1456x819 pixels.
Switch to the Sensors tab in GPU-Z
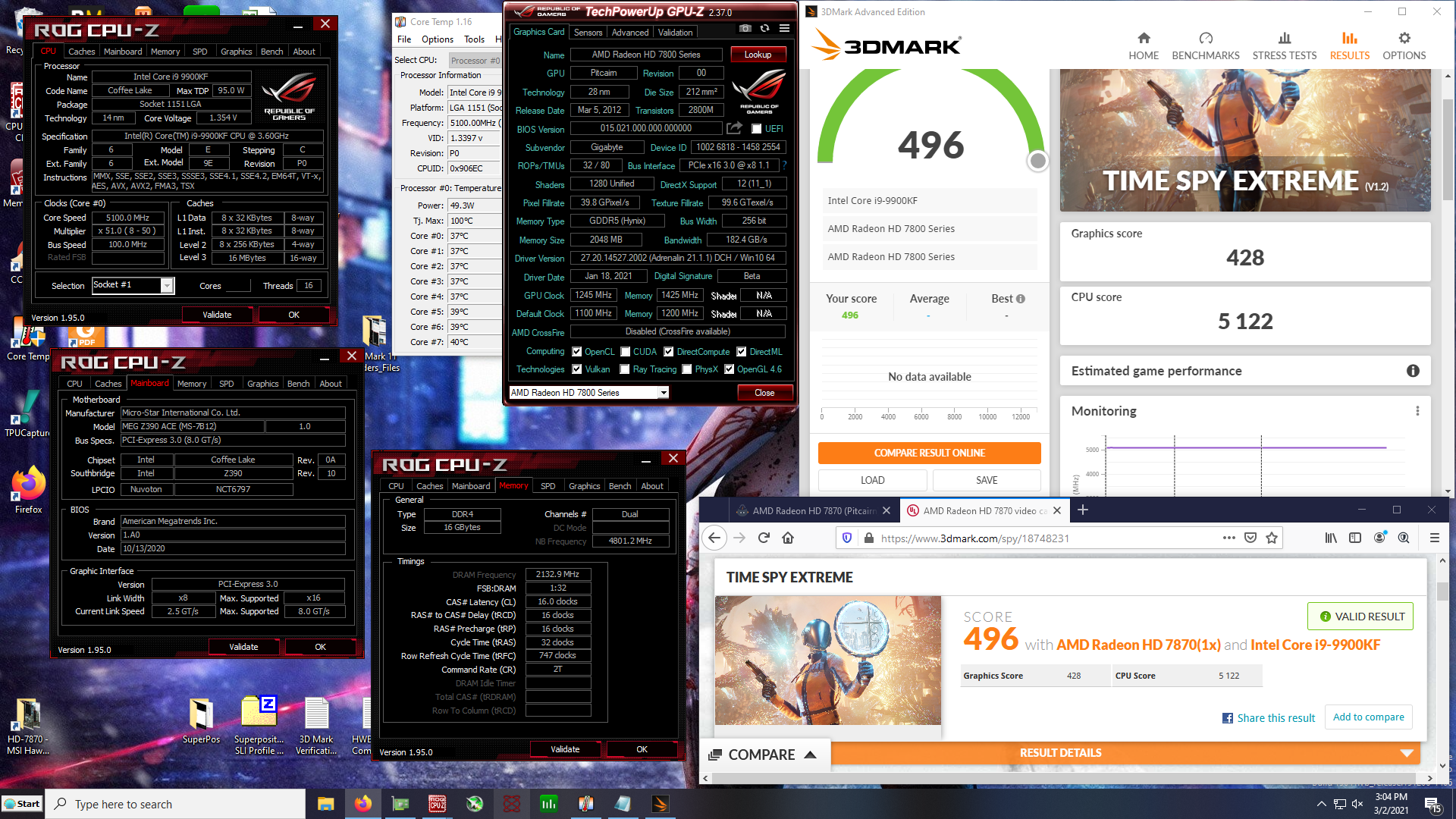pos(588,33)
